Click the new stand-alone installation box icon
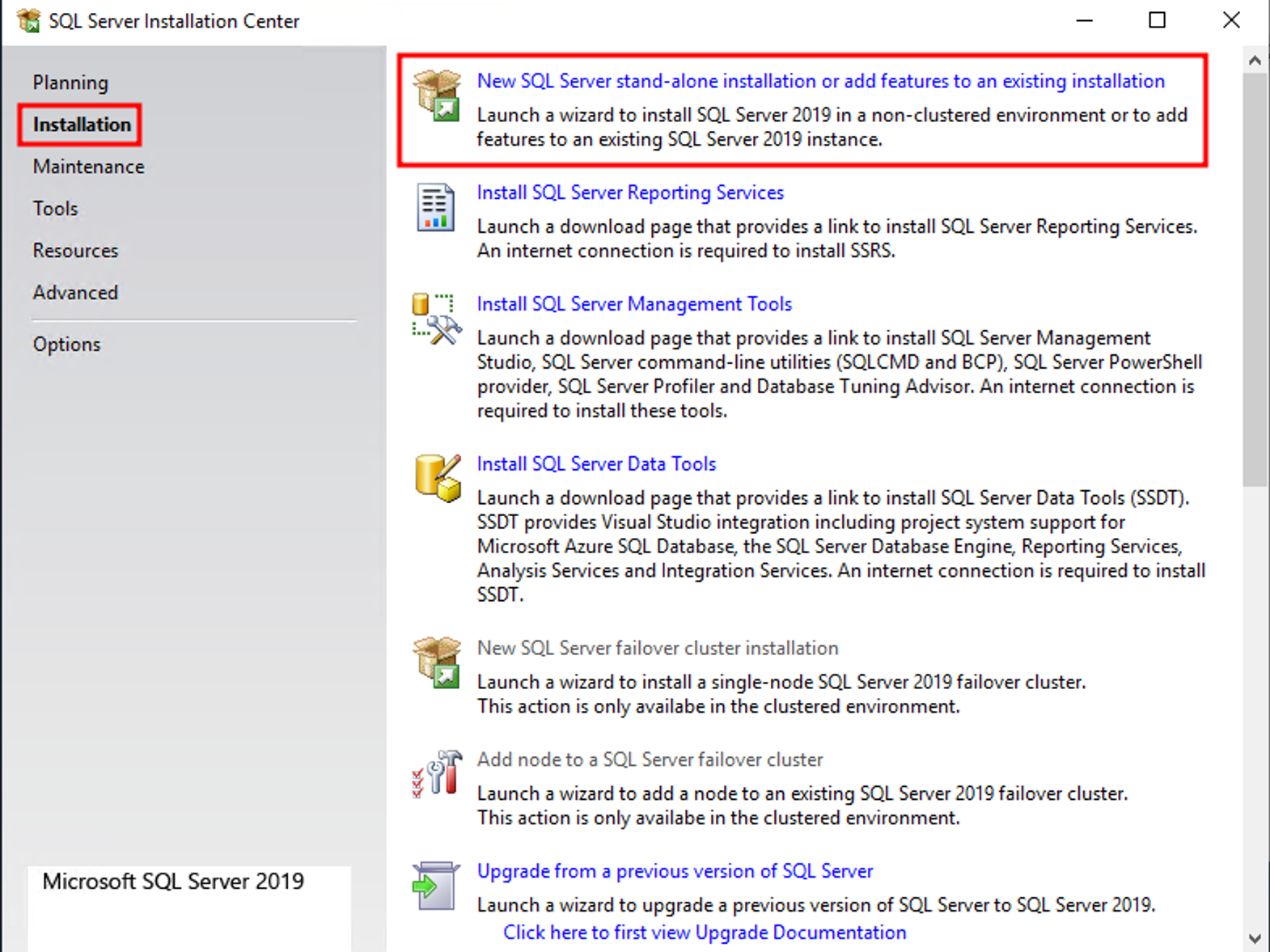1270x952 pixels. 437,95
